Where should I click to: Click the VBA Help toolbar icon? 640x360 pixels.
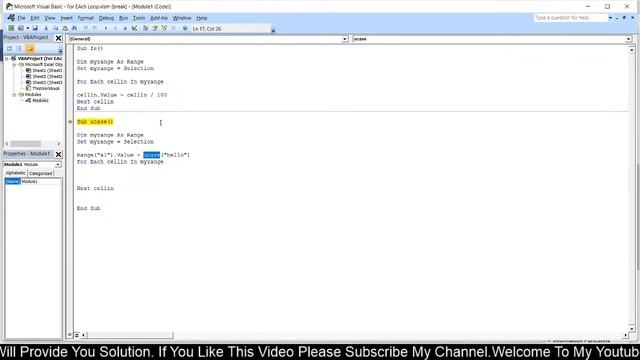[185, 28]
